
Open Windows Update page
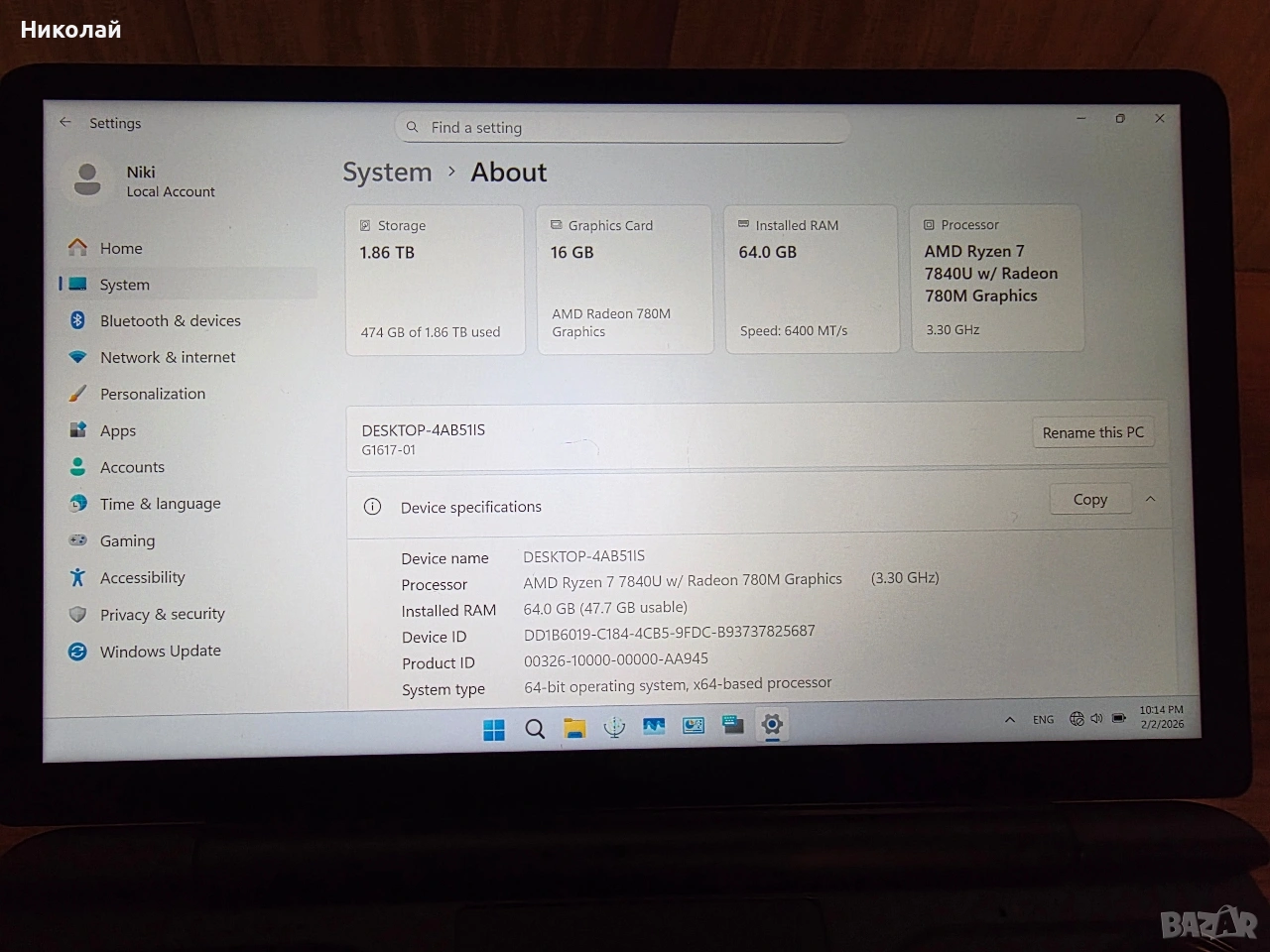click(x=160, y=651)
